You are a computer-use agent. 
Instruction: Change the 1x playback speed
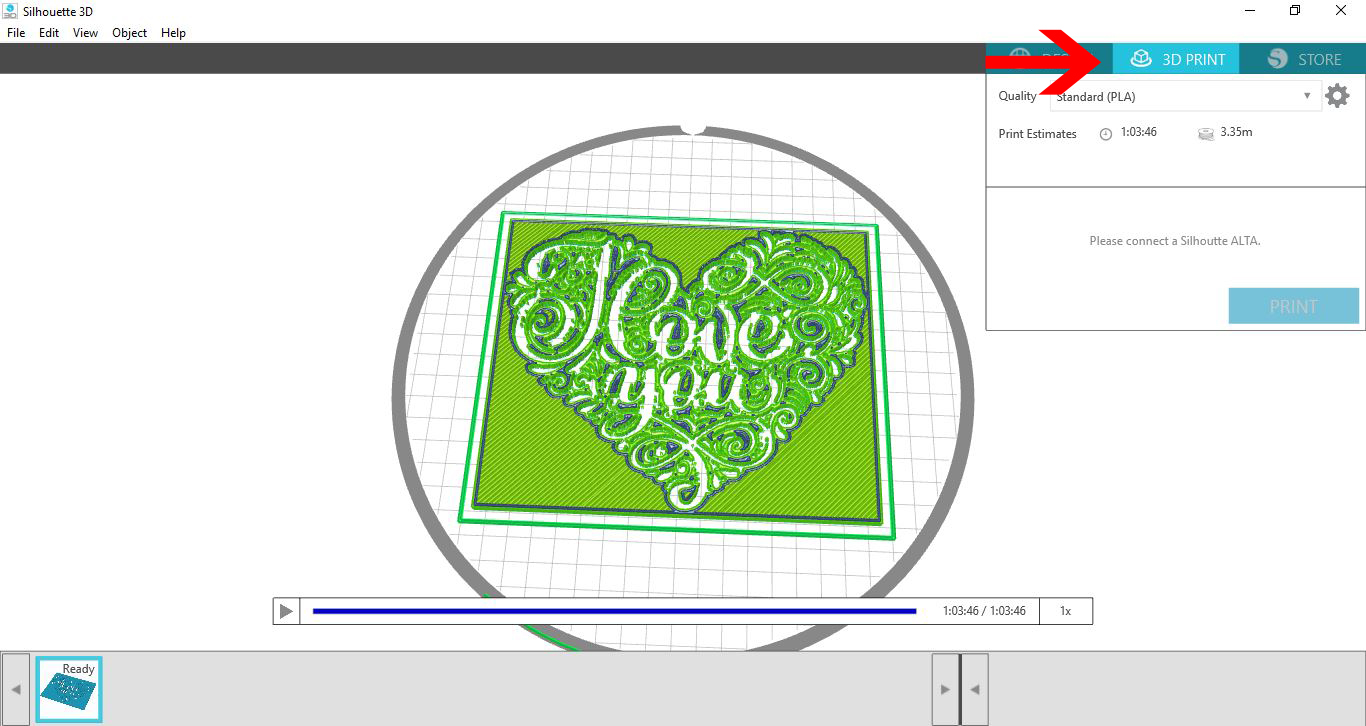tap(1066, 611)
